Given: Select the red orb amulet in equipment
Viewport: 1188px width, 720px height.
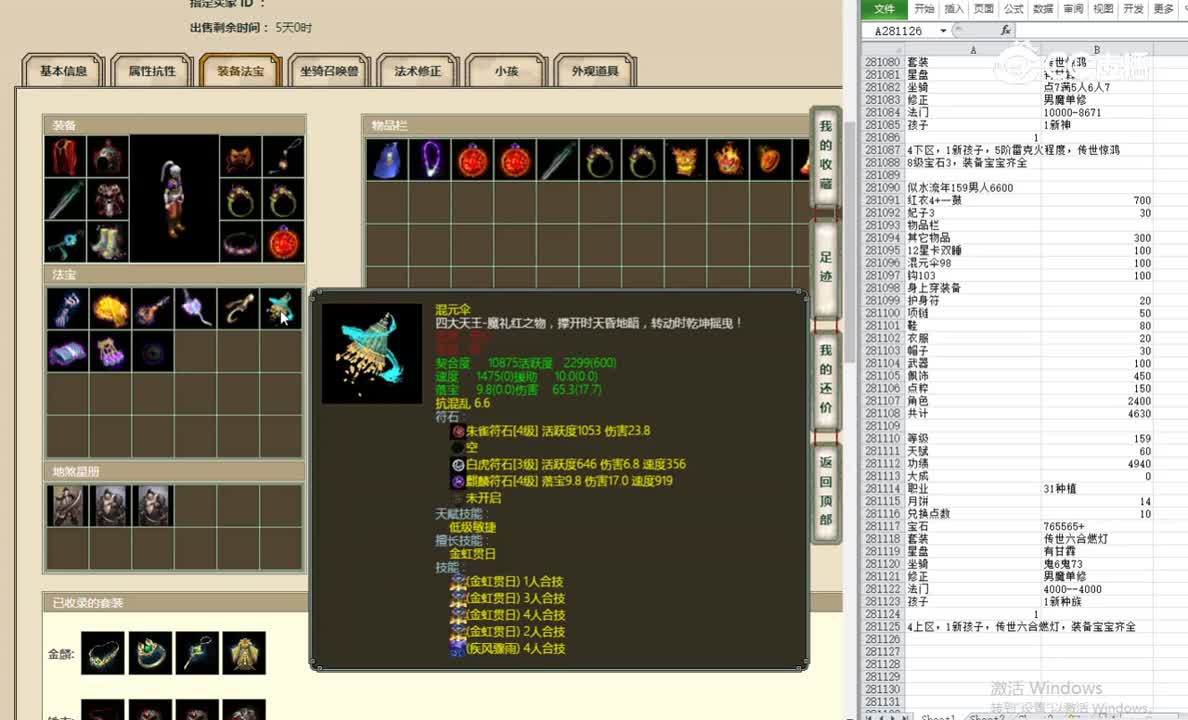Looking at the screenshot, I should [x=284, y=243].
